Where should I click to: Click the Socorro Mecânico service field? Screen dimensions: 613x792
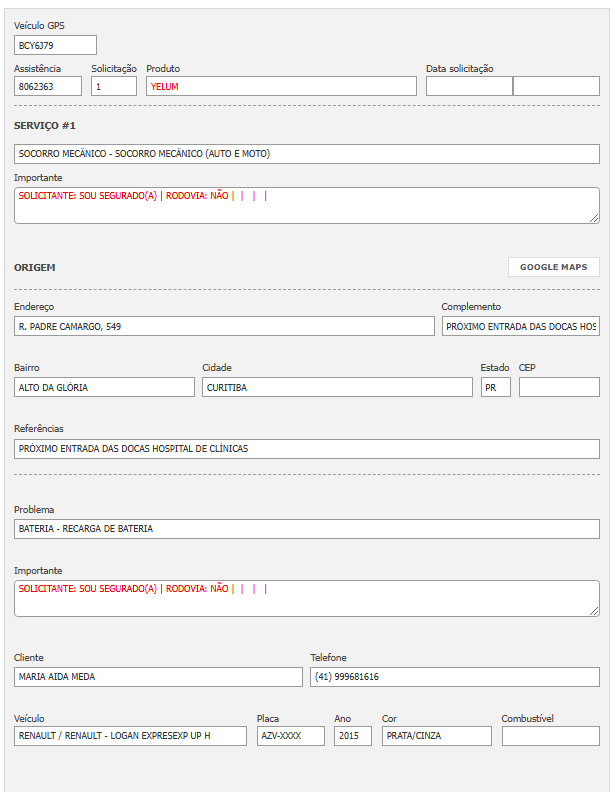pyautogui.click(x=307, y=154)
